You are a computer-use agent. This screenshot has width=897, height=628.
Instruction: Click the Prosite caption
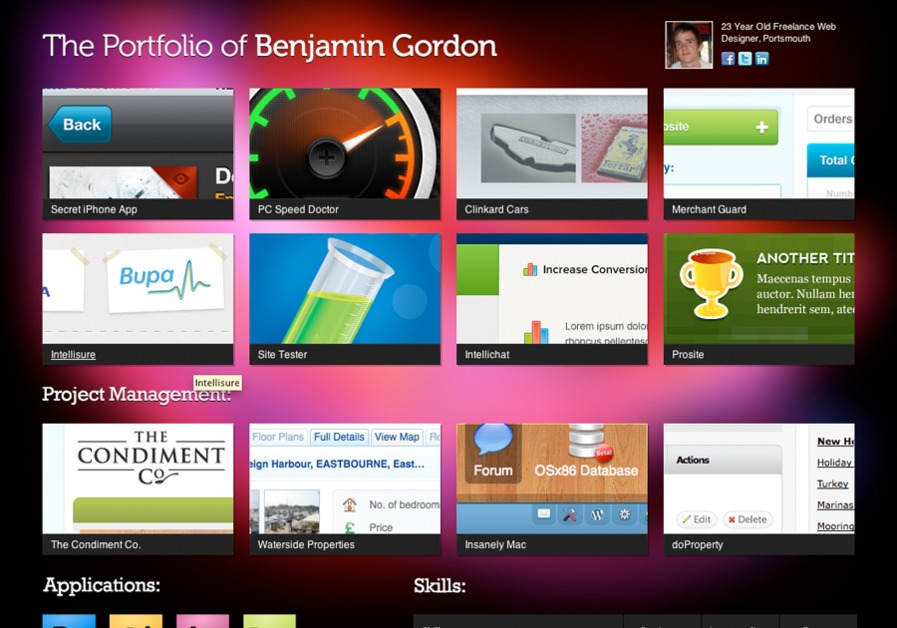pyautogui.click(x=688, y=355)
